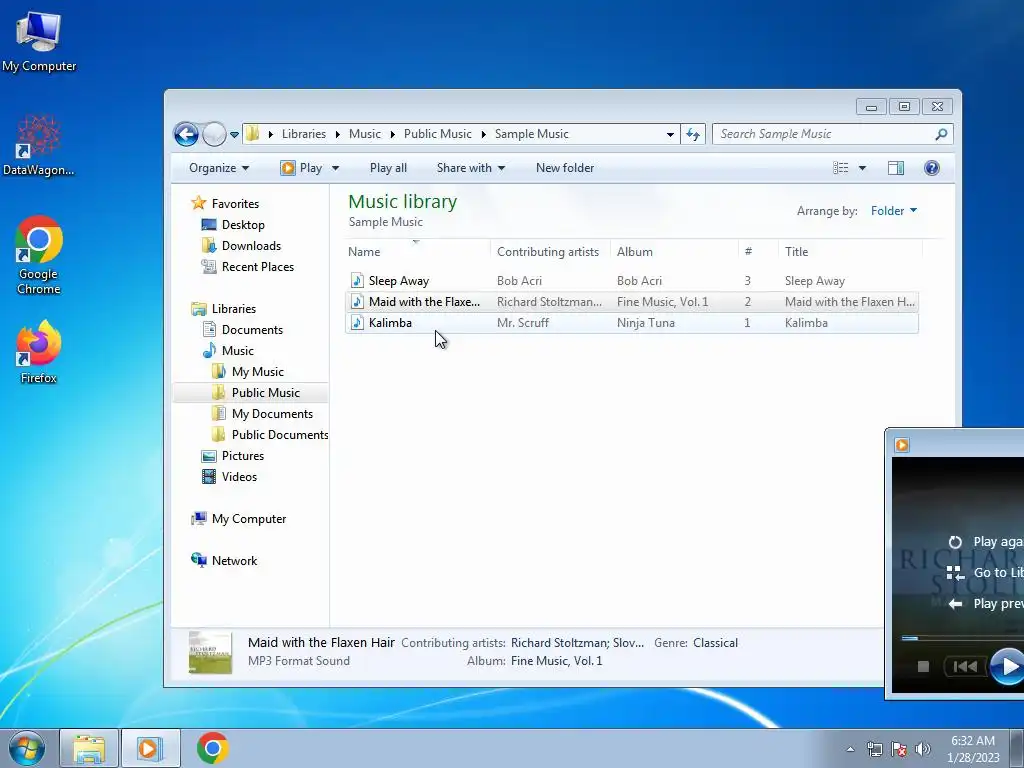
Task: Click the Classical genre value
Action: tap(715, 643)
